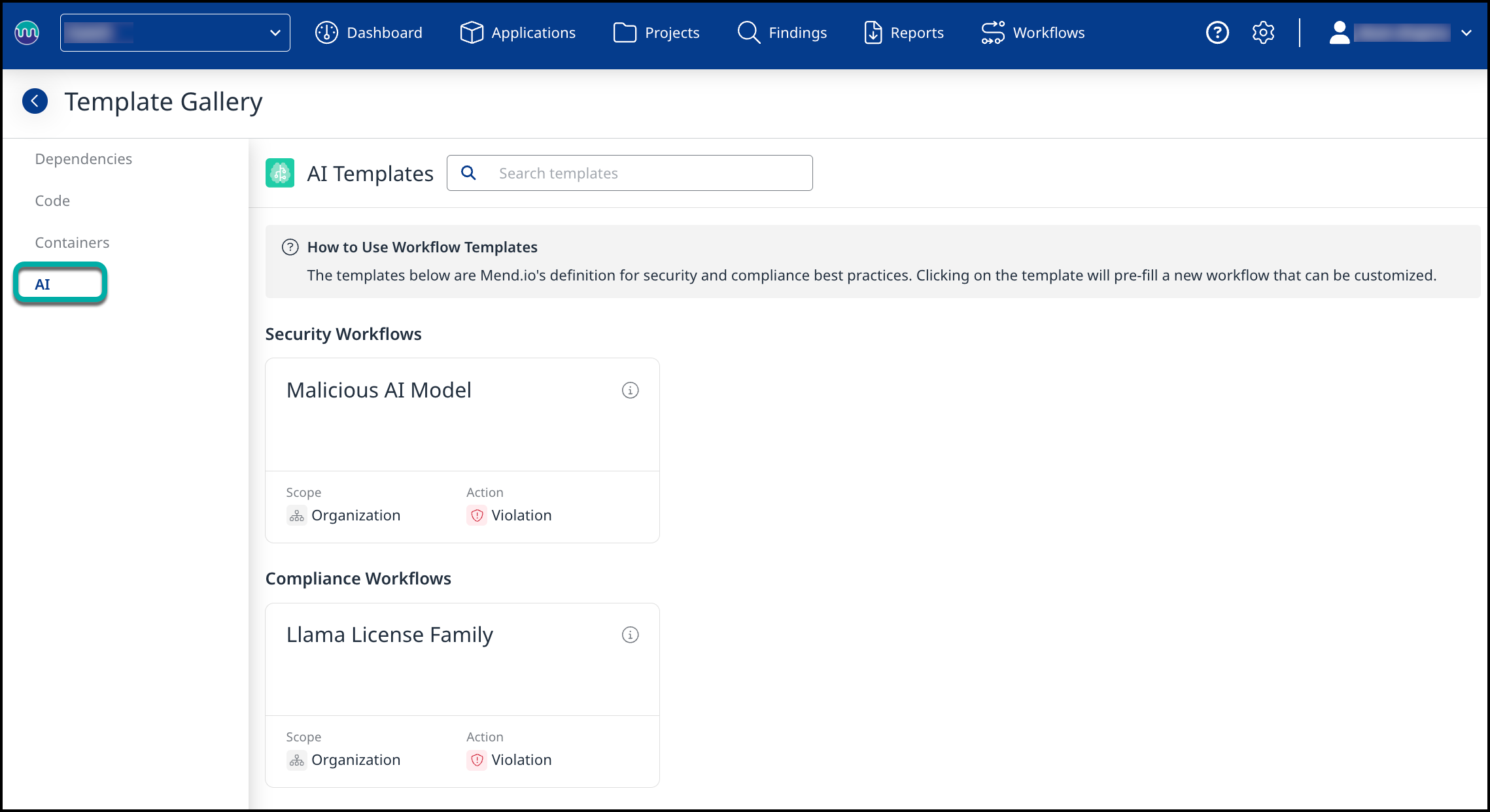Viewport: 1490px width, 812px height.
Task: Click the back arrow beside Template Gallery
Action: (35, 101)
